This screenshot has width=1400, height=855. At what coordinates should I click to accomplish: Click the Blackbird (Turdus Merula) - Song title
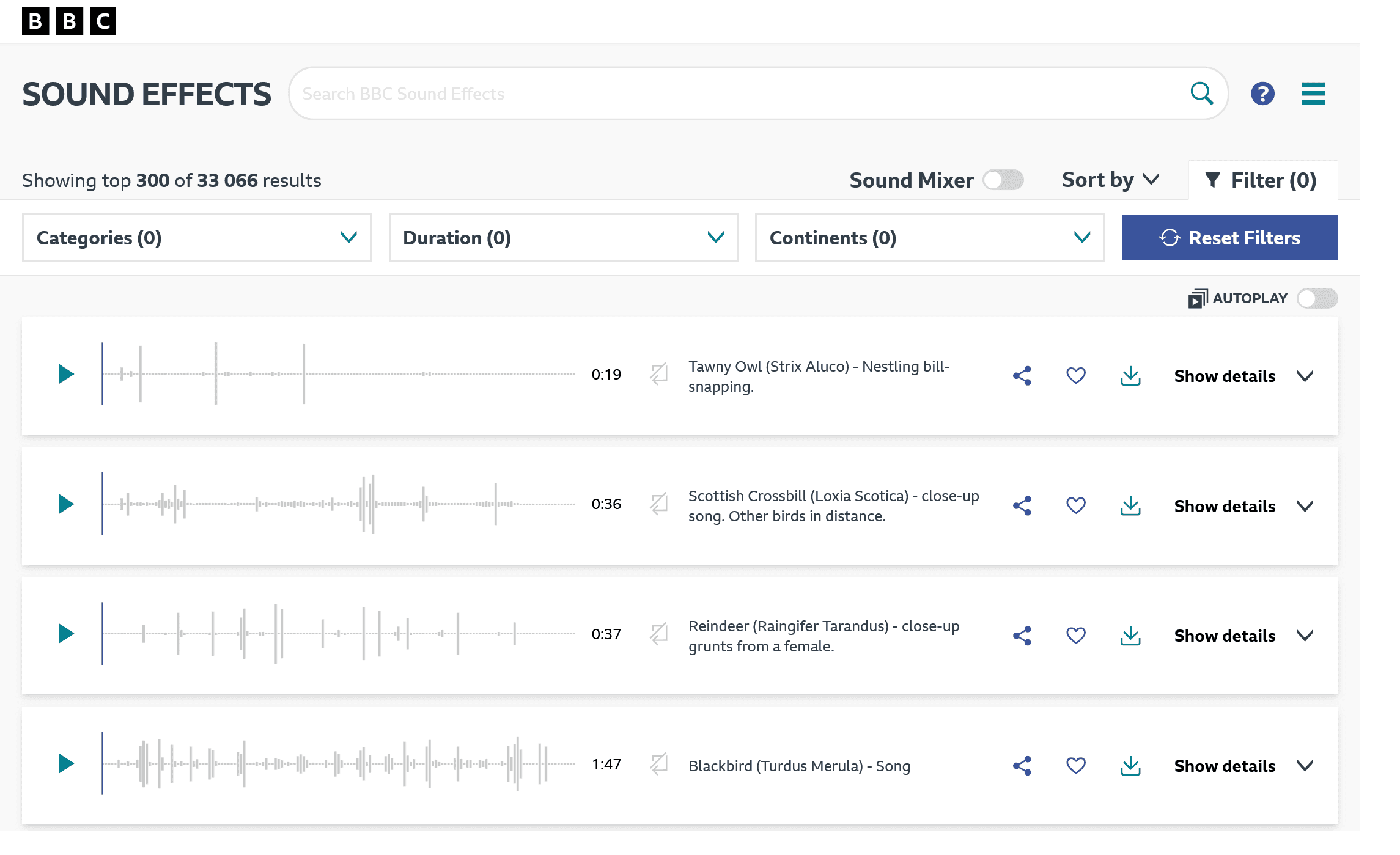tap(800, 766)
